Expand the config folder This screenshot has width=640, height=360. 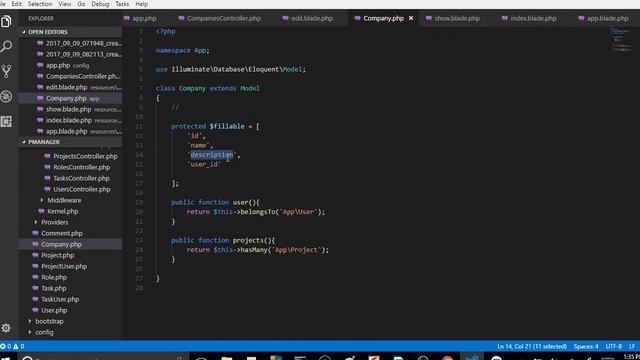click(44, 332)
